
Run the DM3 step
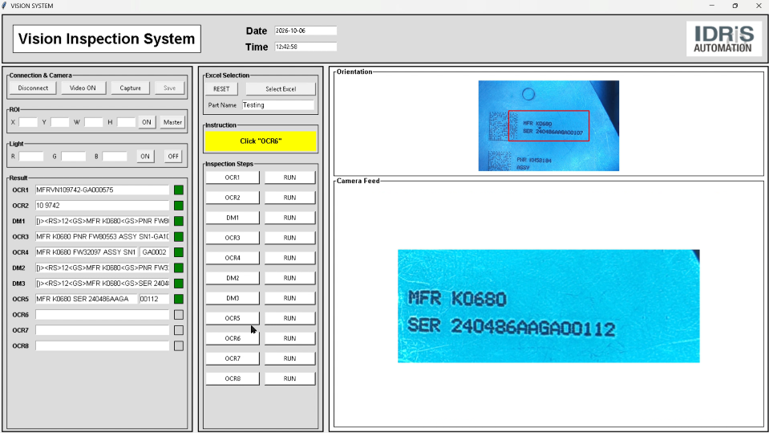pos(290,298)
